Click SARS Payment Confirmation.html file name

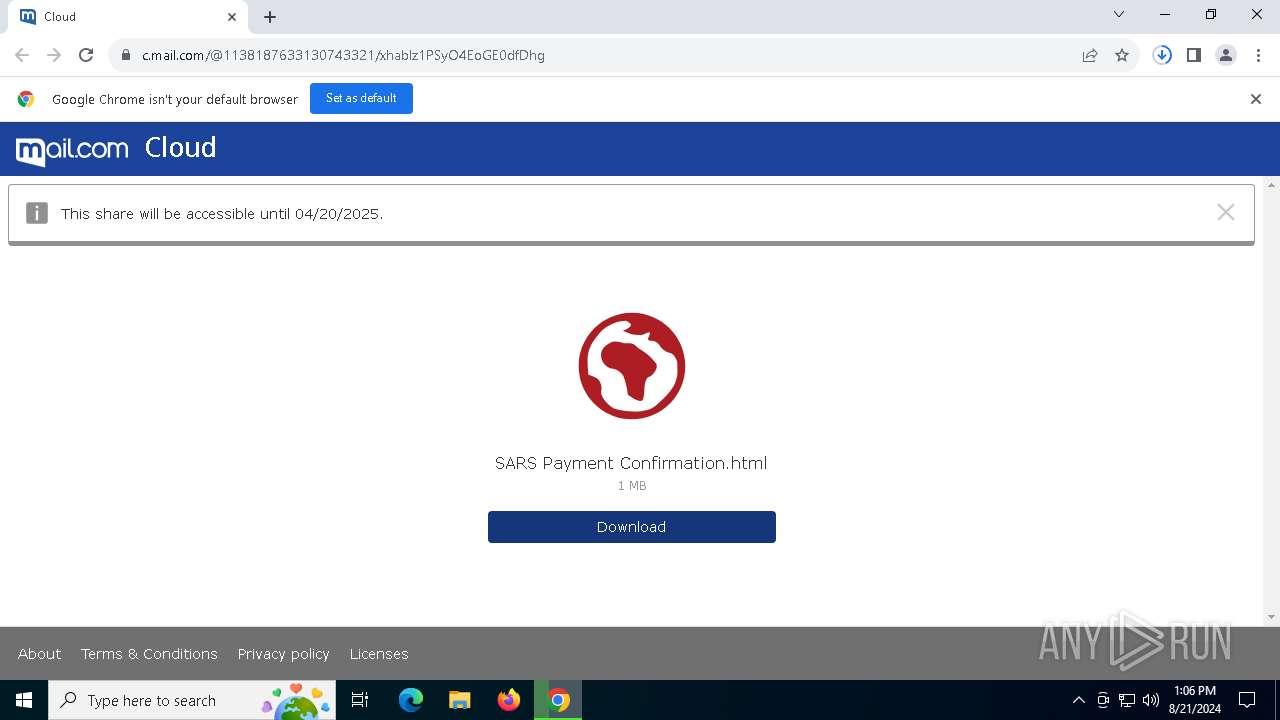pos(631,463)
